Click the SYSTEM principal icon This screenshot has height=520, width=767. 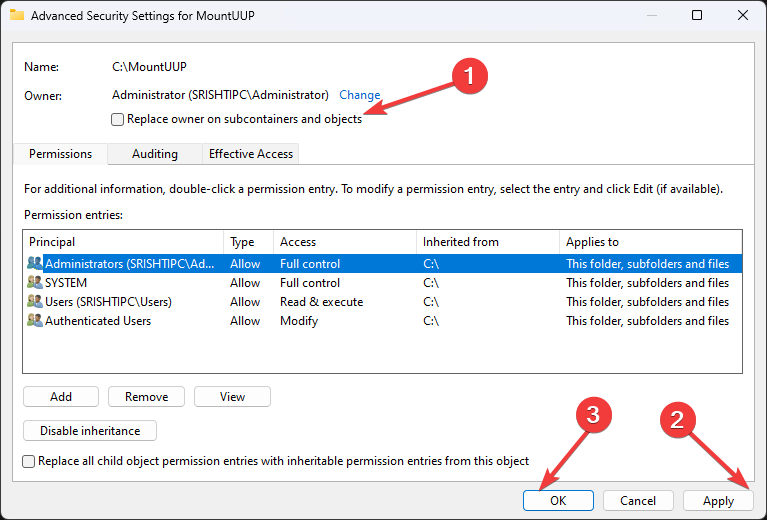tap(35, 283)
